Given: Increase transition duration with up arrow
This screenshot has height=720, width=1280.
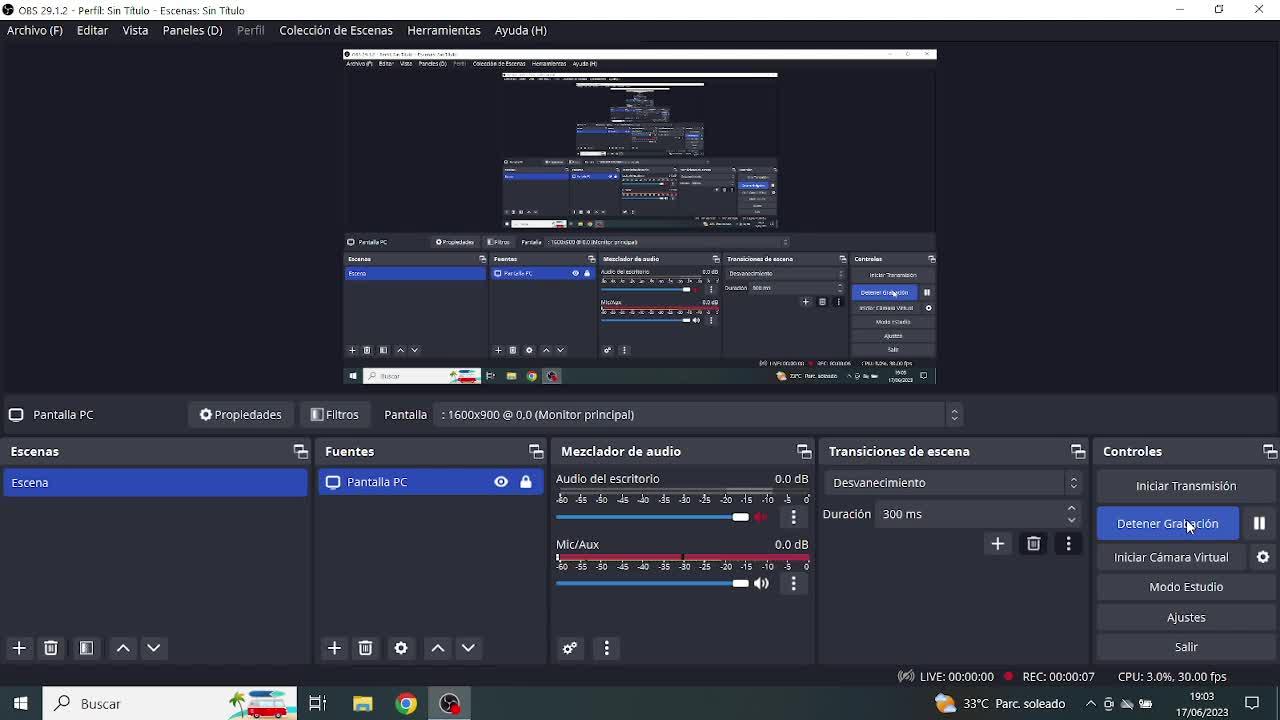Looking at the screenshot, I should 1072,508.
